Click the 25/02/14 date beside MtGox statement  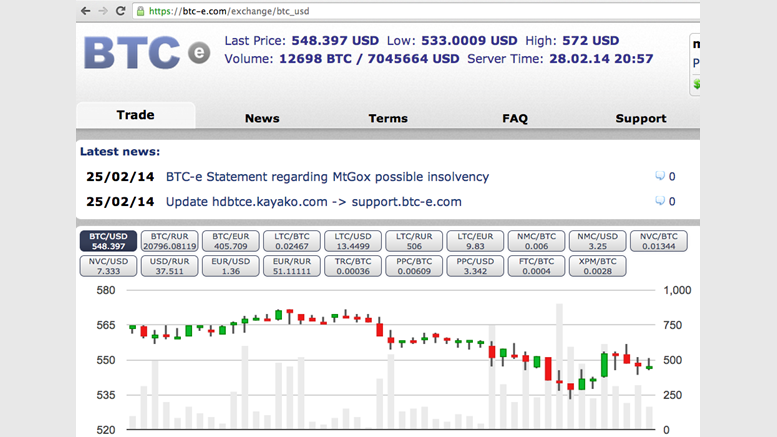point(120,177)
